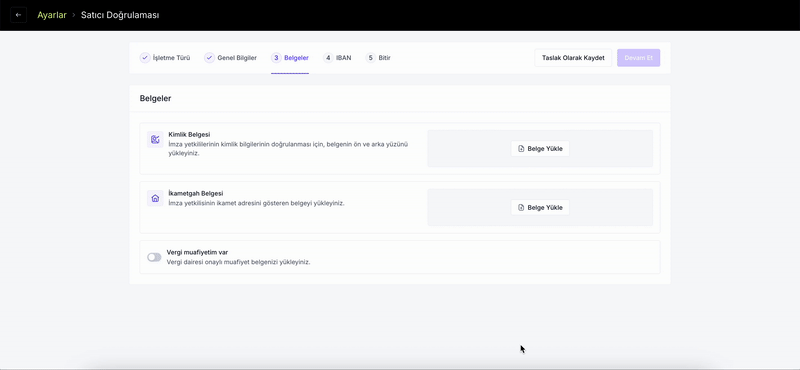Click the Vergi dairesi onaylı muafiyet description
The width and height of the screenshot is (800, 370).
[x=238, y=262]
